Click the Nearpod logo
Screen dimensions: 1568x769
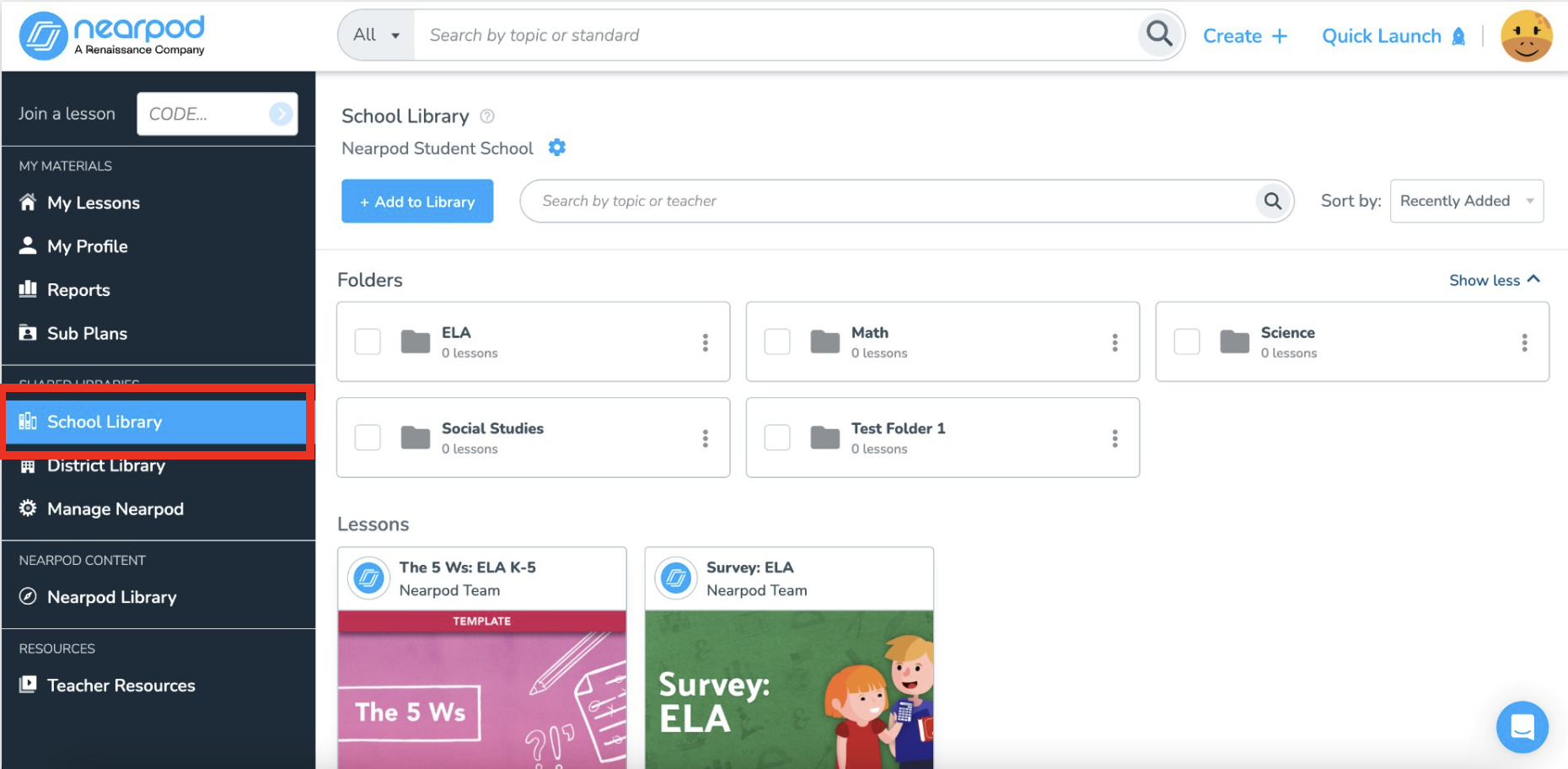[x=112, y=35]
